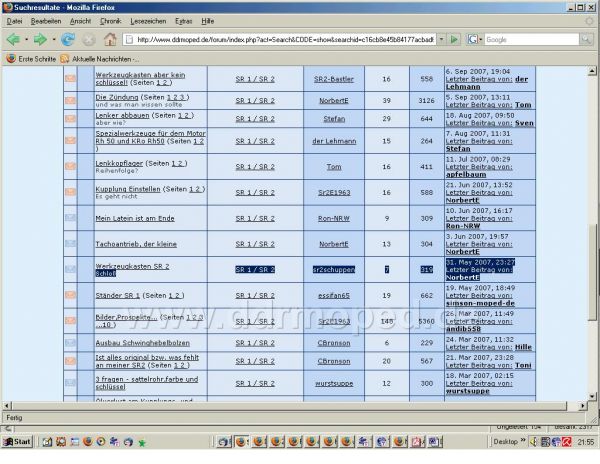Click the green Go button beside address bar
Image resolution: width=600 pixels, height=464 pixels.
(454, 39)
